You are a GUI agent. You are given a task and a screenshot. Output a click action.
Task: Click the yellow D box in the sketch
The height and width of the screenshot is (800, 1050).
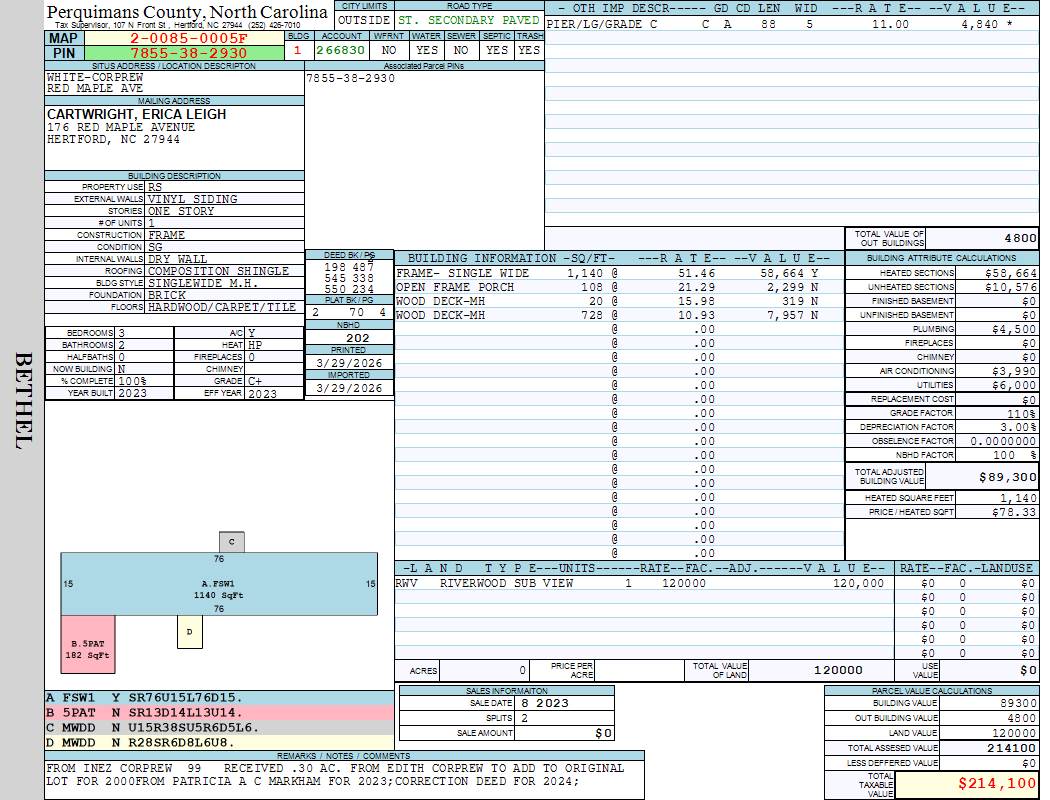point(189,632)
